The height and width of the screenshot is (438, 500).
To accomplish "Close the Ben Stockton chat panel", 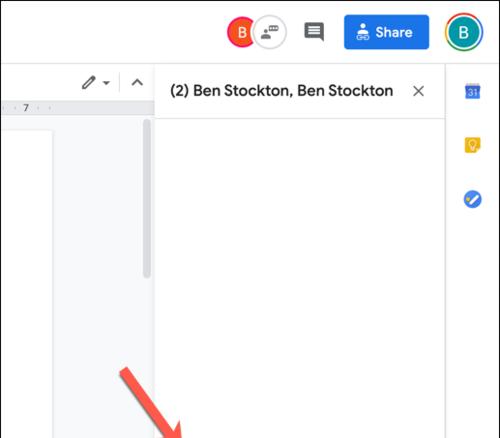I will pos(418,91).
